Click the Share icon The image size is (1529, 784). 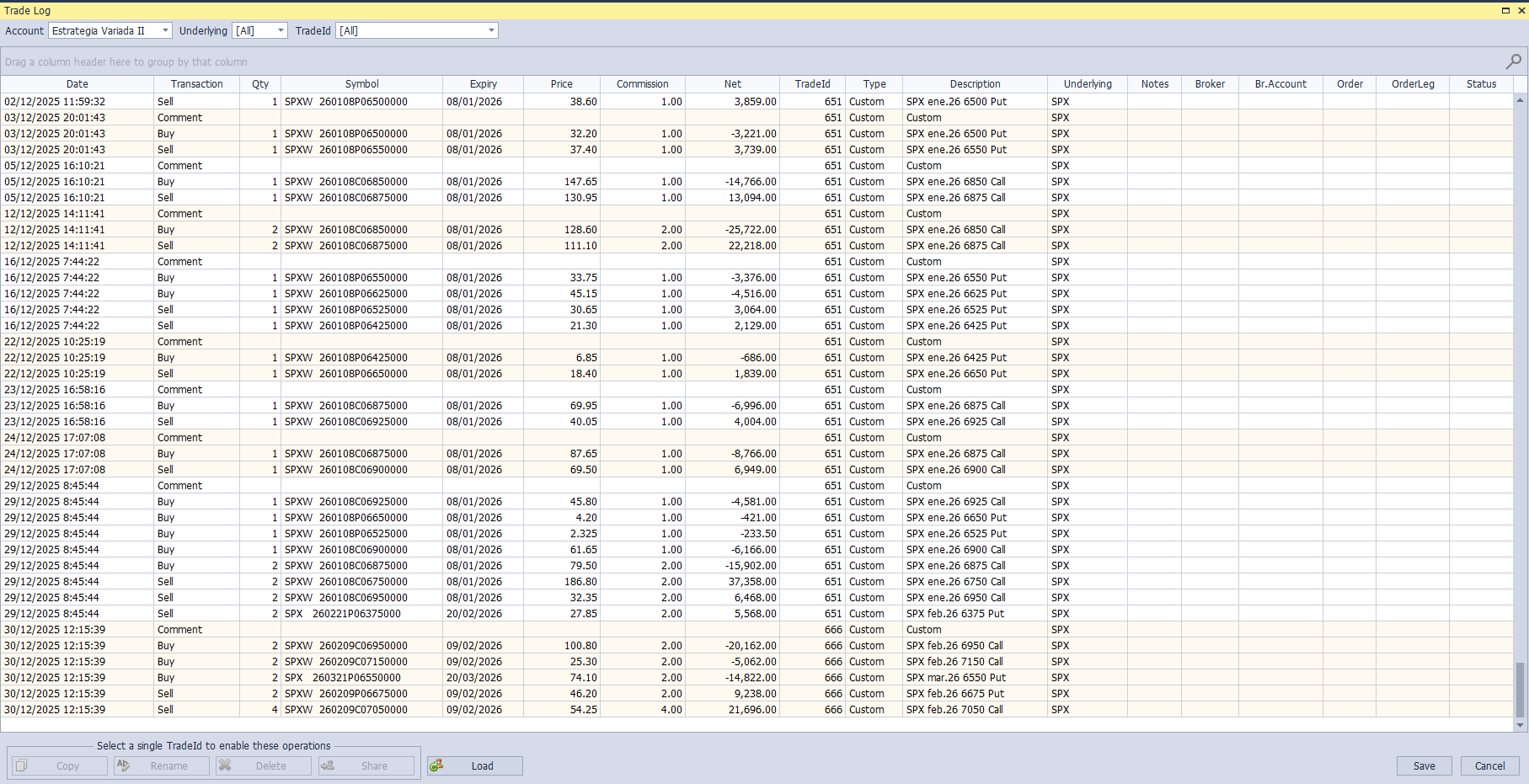[329, 765]
